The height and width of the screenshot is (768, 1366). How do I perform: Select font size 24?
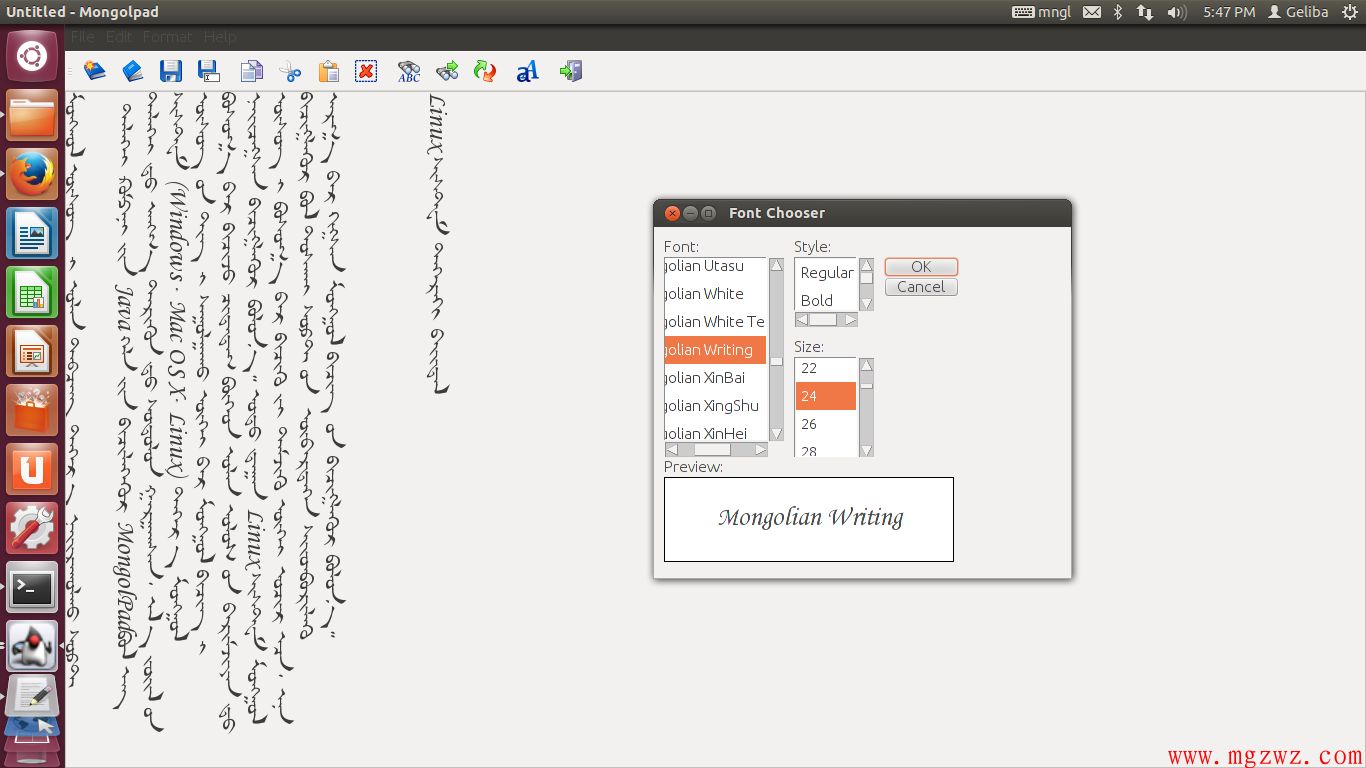click(826, 396)
